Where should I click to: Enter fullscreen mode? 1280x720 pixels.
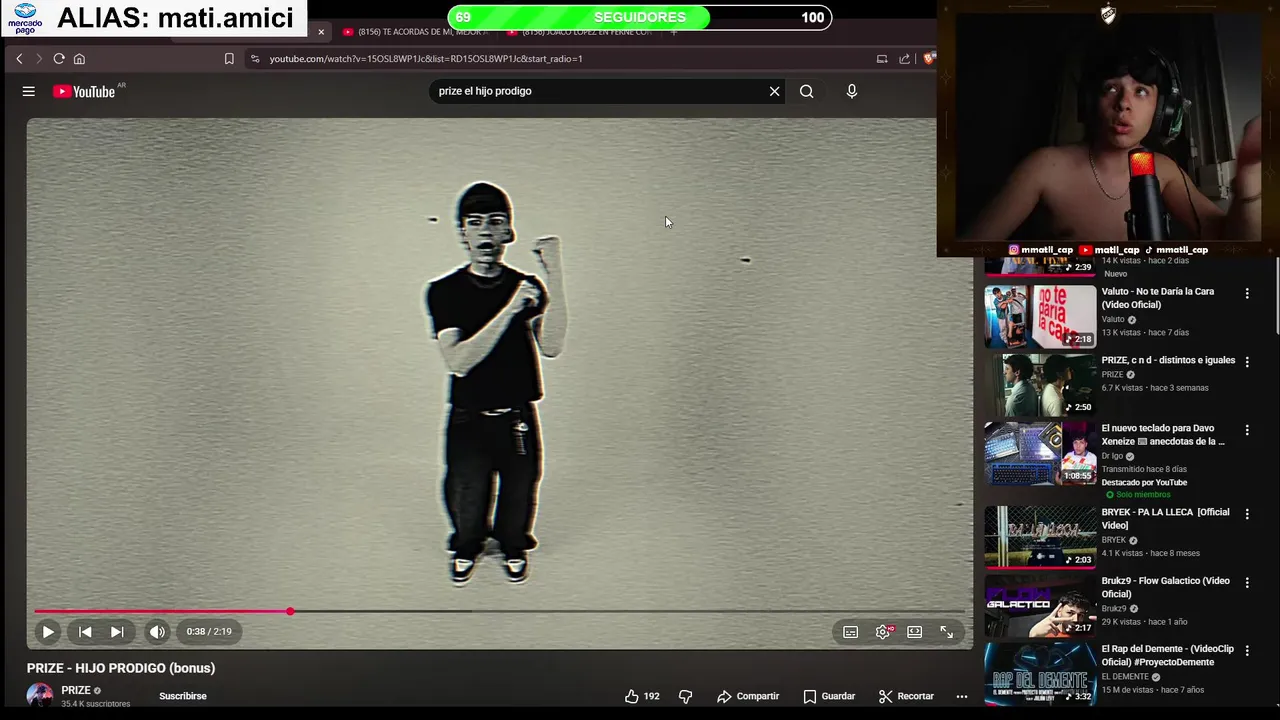(947, 632)
